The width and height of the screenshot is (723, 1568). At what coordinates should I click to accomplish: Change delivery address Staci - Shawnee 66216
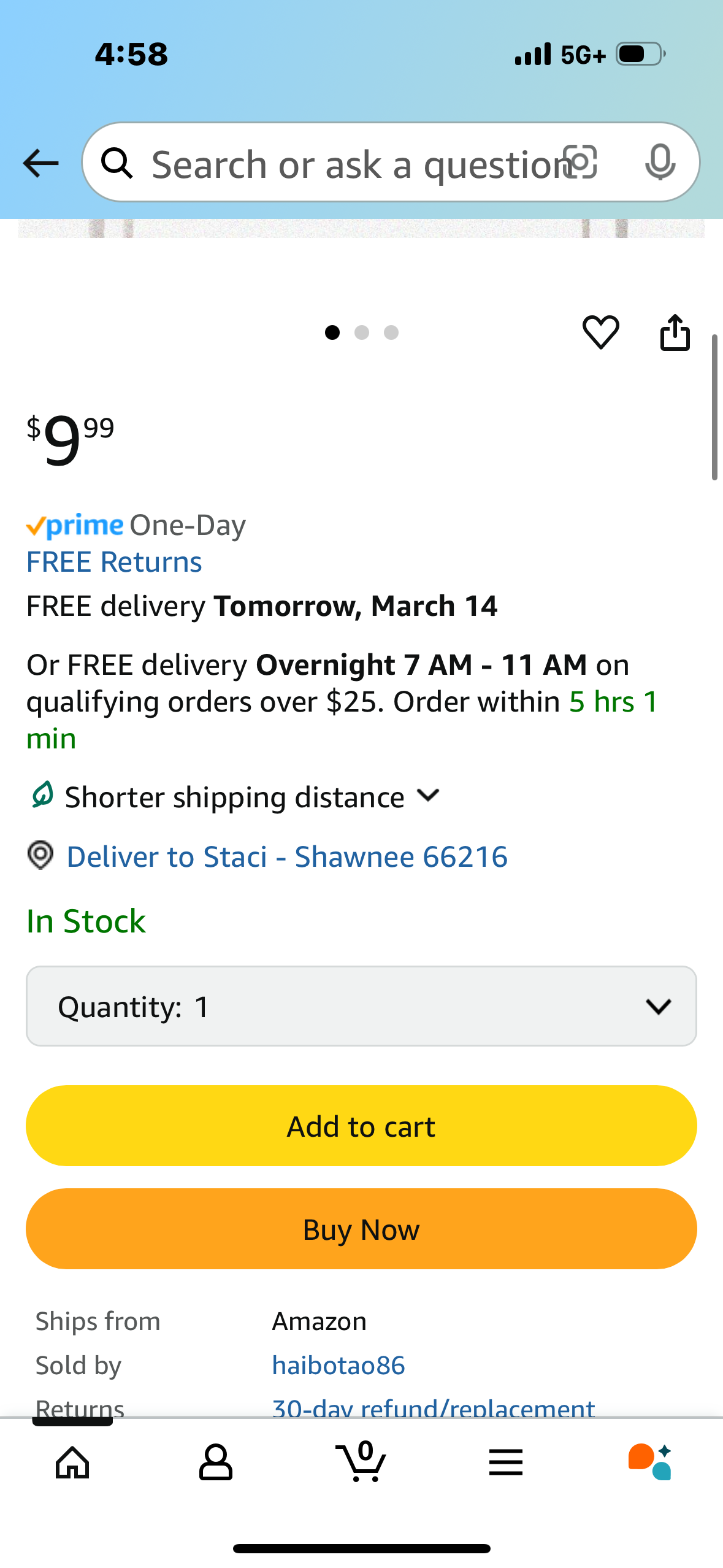(x=287, y=856)
